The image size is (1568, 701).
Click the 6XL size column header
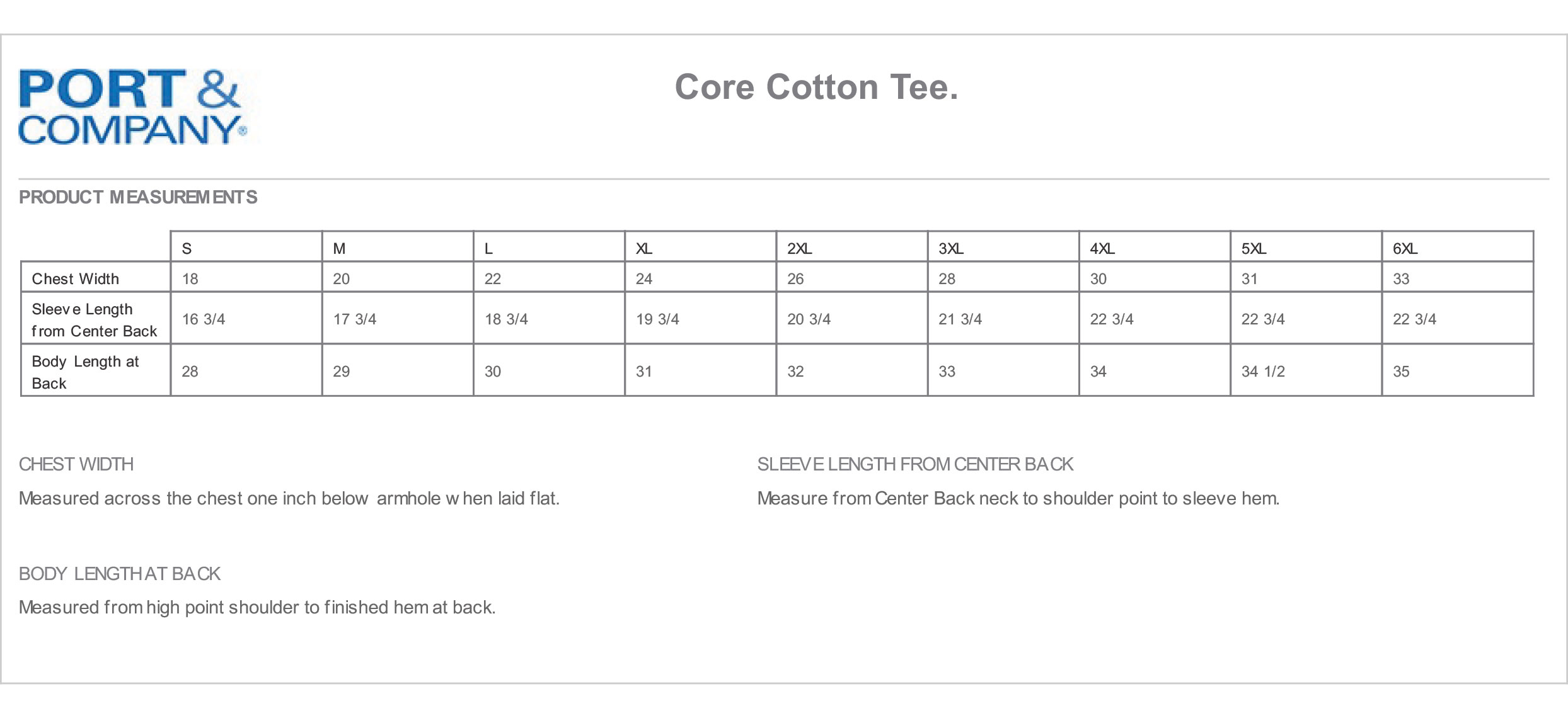[1405, 249]
